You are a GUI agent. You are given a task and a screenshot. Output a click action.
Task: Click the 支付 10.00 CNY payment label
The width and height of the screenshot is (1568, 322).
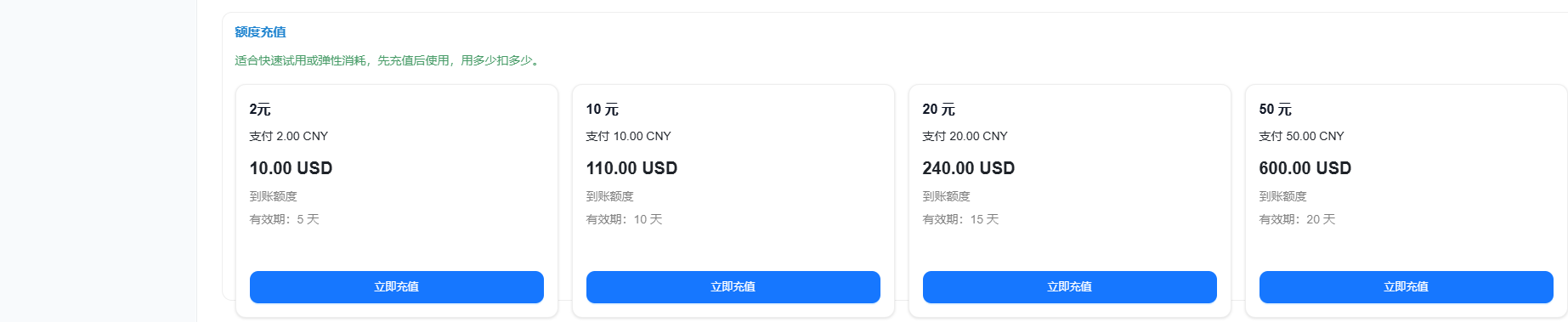pos(629,136)
